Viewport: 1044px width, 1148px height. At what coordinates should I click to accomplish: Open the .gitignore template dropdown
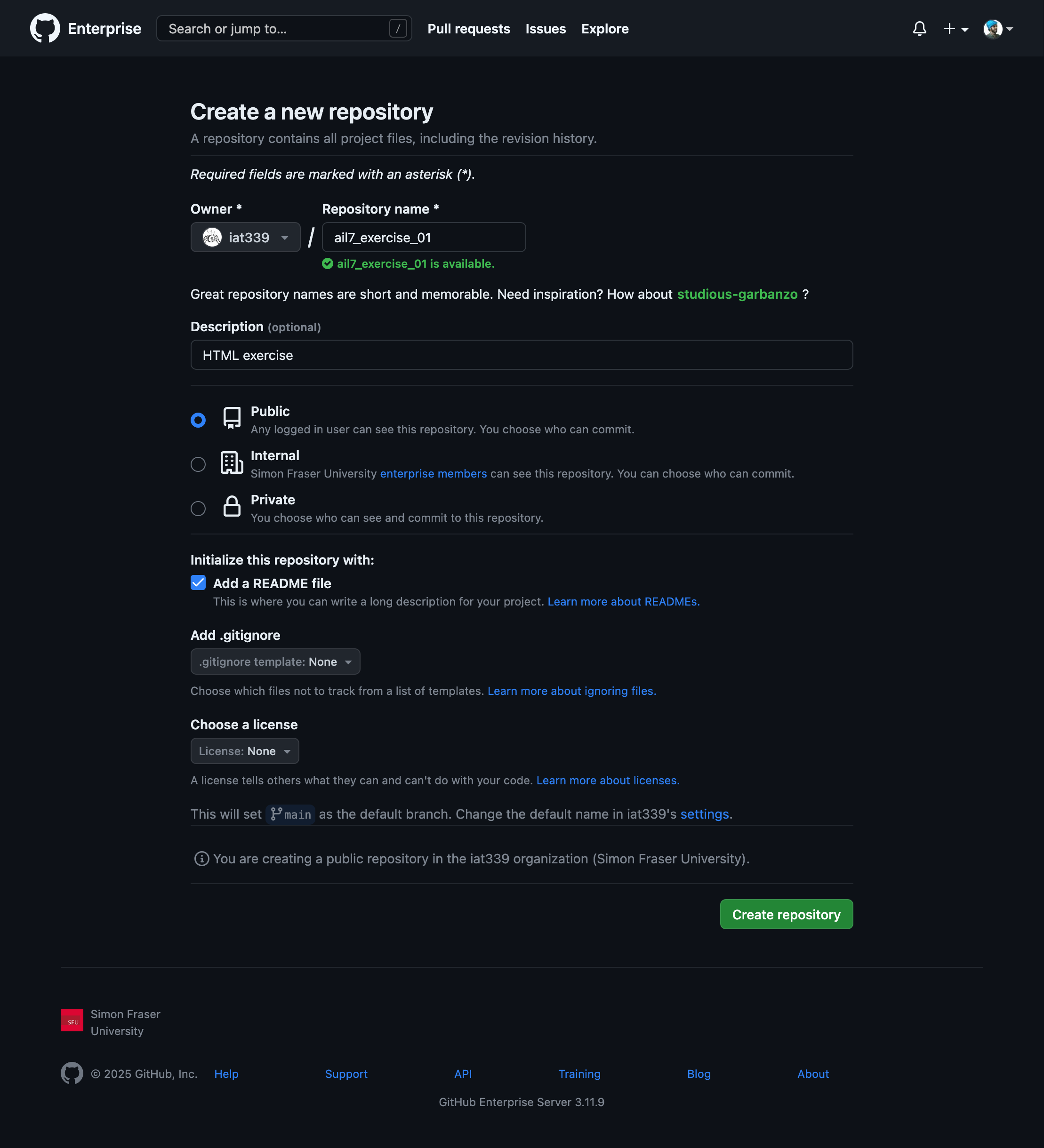pos(275,661)
